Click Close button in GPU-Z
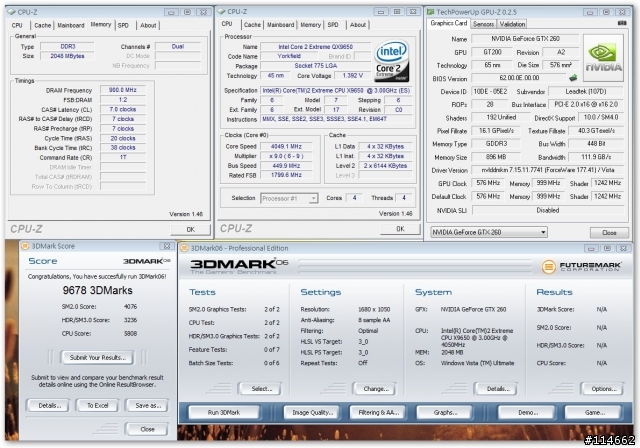The height and width of the screenshot is (448, 640). [x=609, y=233]
